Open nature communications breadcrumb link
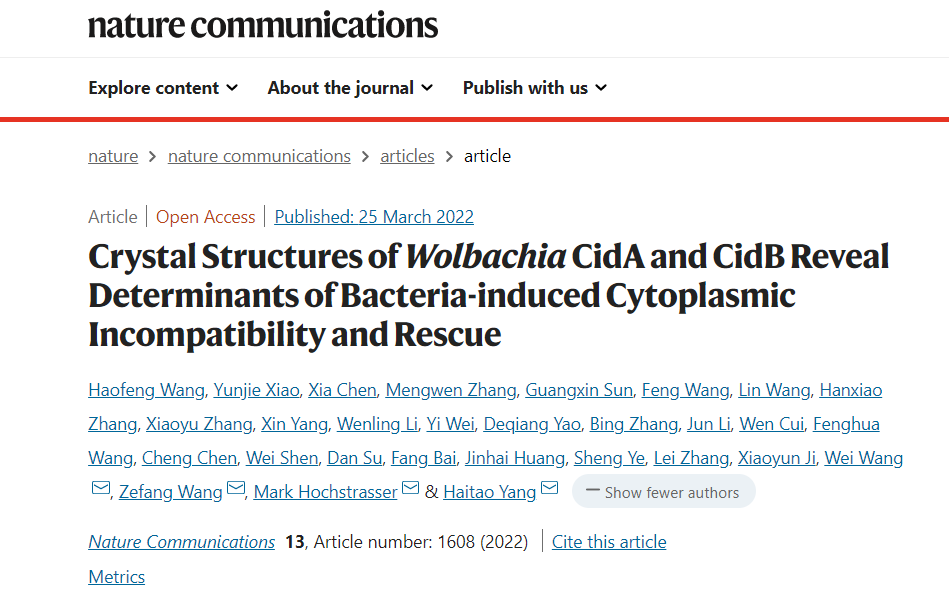The image size is (949, 597). [259, 156]
